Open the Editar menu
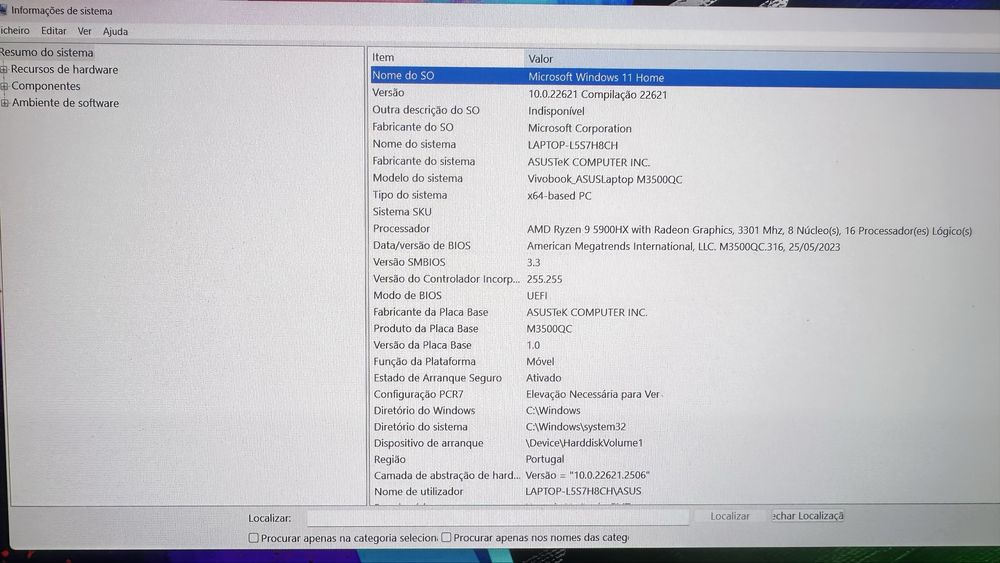The width and height of the screenshot is (1000, 563). coord(54,31)
